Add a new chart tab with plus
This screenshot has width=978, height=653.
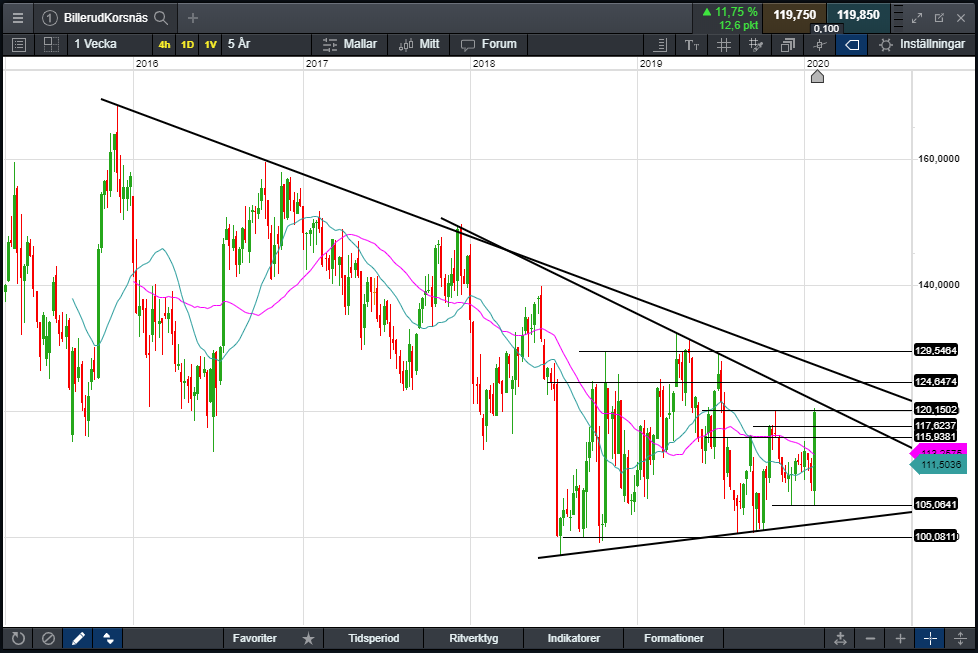(193, 18)
